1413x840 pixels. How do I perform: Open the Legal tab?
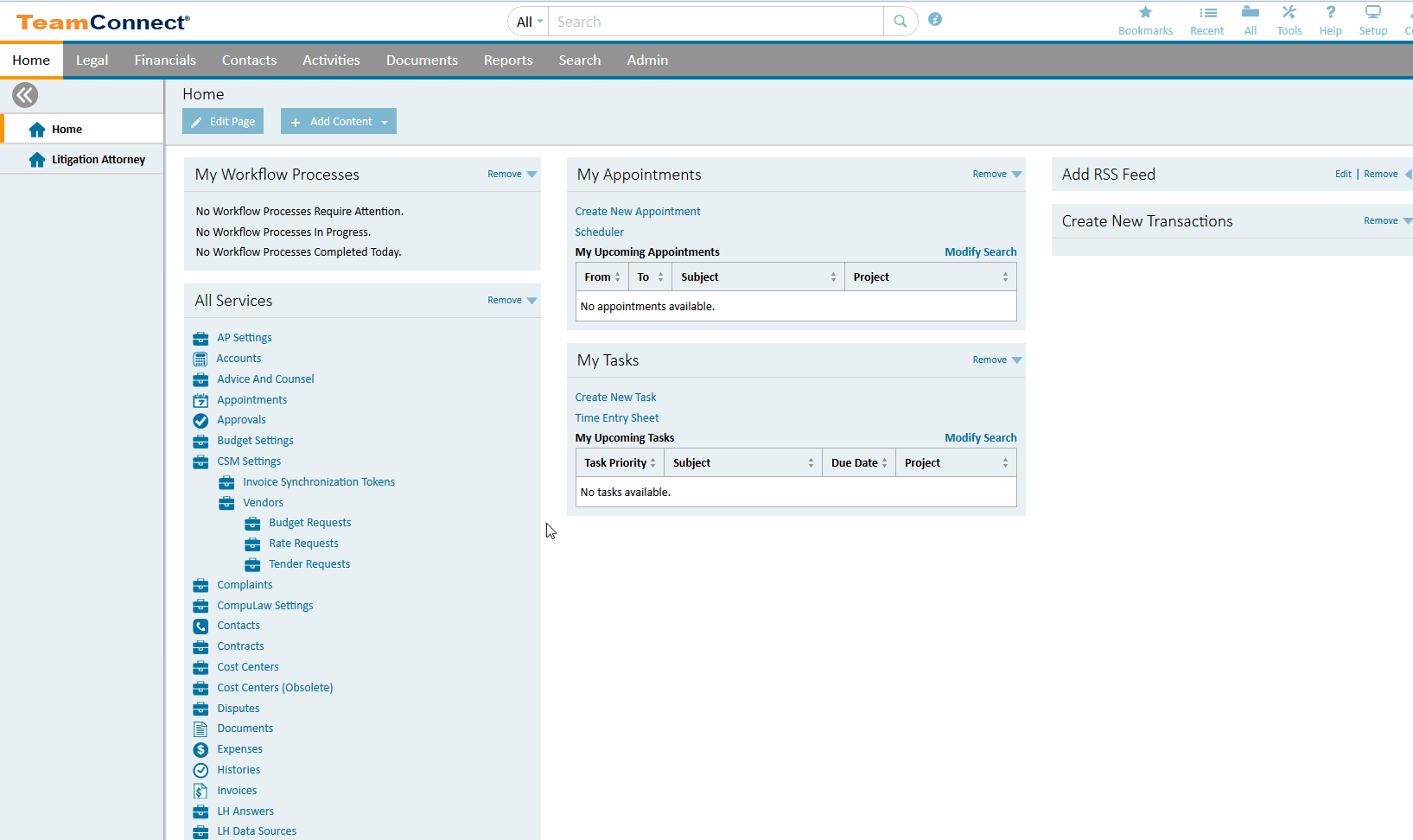coord(92,60)
